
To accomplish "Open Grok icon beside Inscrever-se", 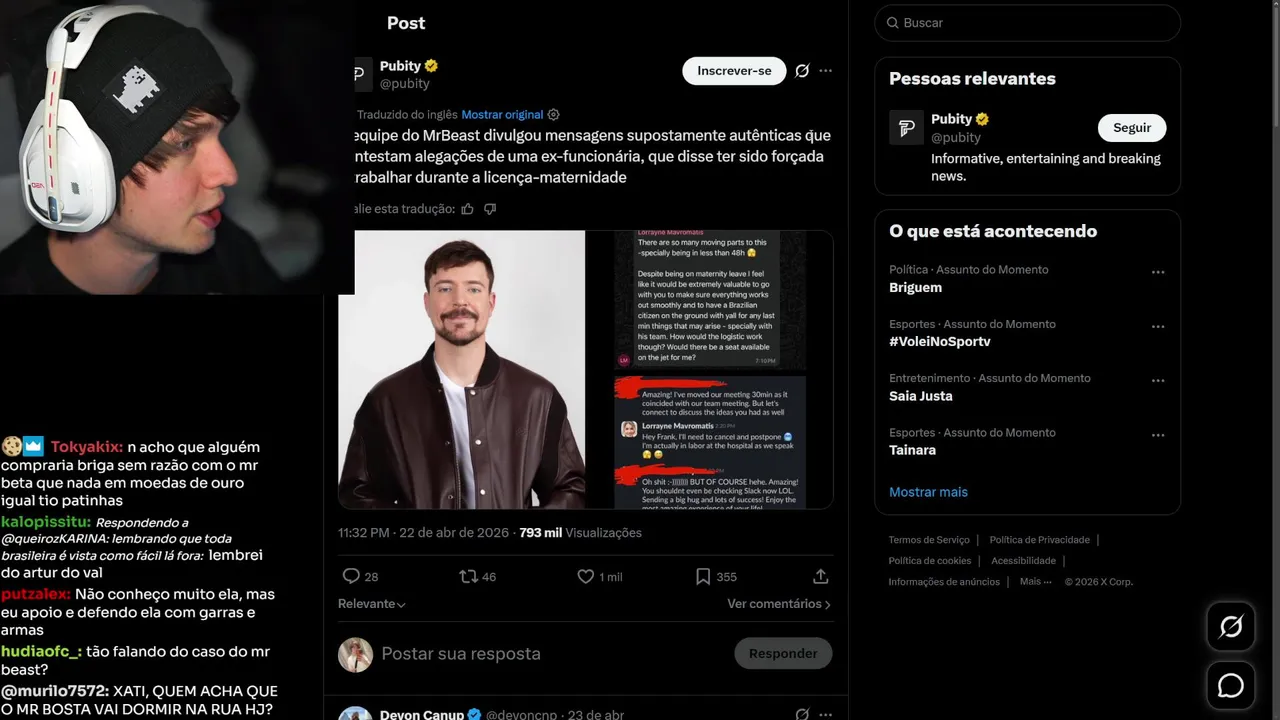I will tap(802, 71).
